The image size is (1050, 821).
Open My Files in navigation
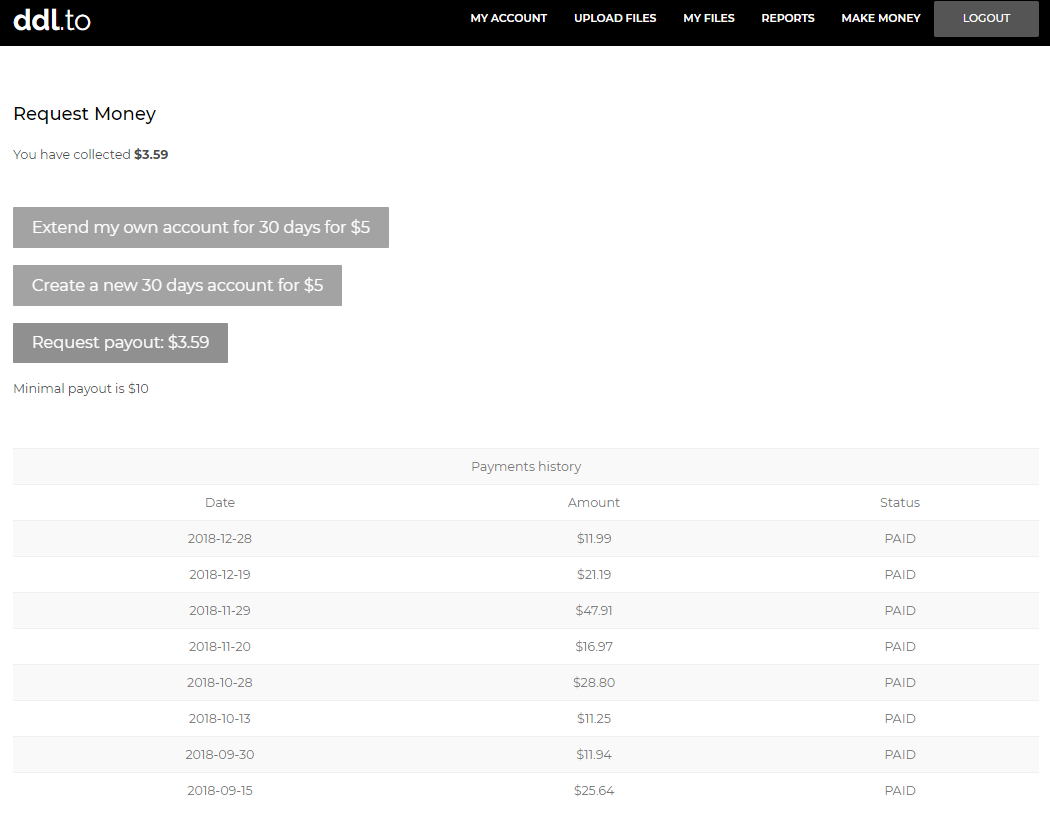pyautogui.click(x=708, y=18)
